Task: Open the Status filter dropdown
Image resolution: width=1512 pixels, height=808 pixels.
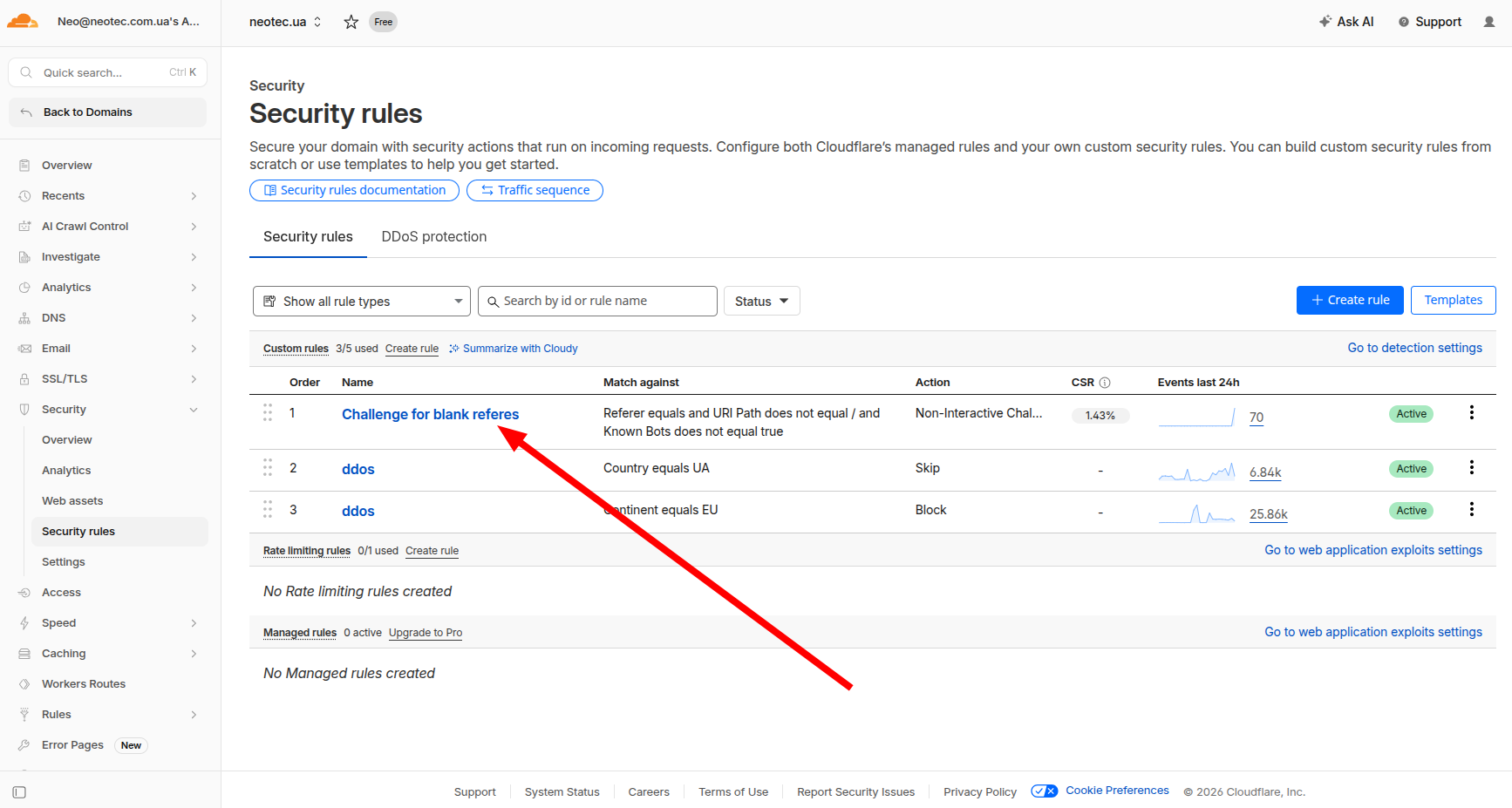Action: [762, 302]
